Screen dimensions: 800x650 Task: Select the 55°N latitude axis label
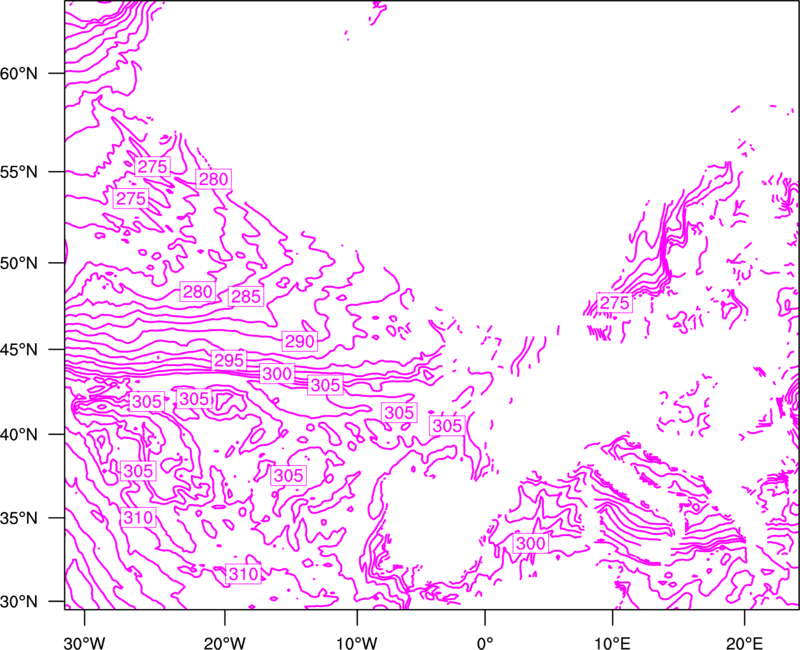point(19,172)
